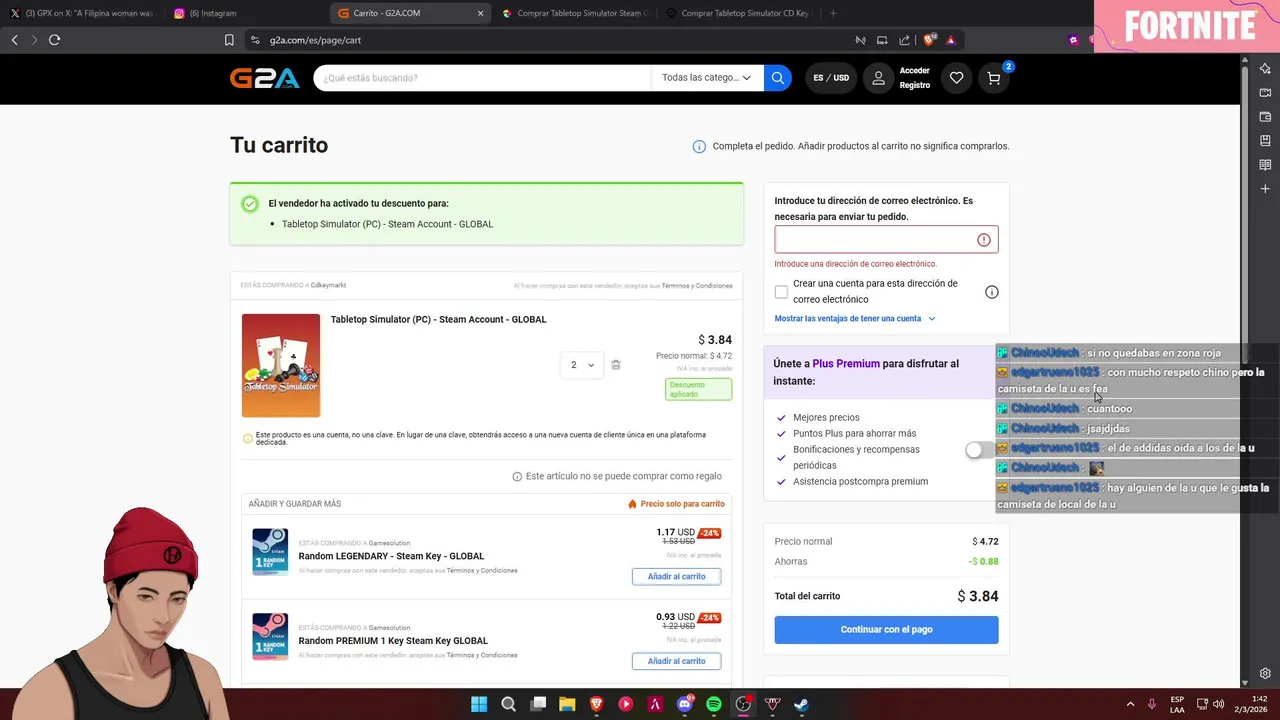Click Brave Rewards triangle icon
This screenshot has width=1280, height=720.
pos(951,40)
